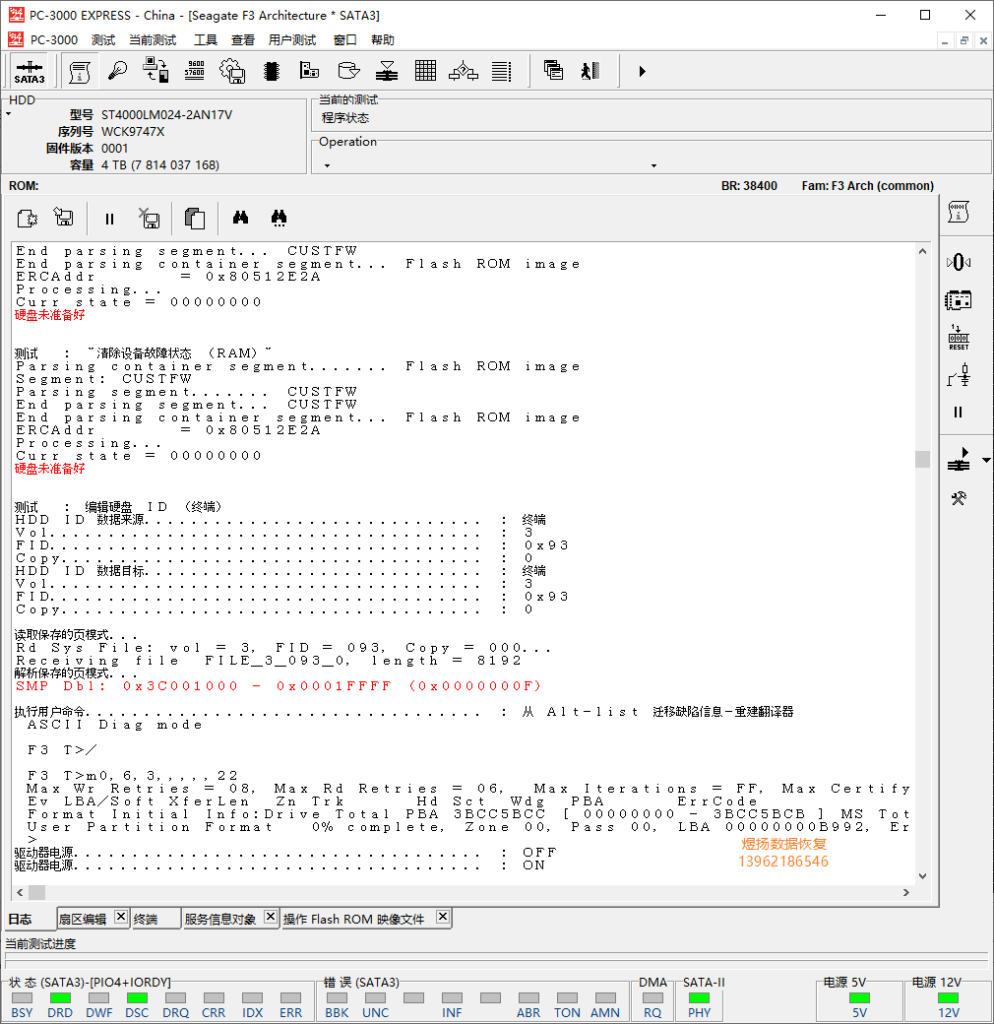
Task: Open the HDD info scroll icon
Action: click(80, 71)
